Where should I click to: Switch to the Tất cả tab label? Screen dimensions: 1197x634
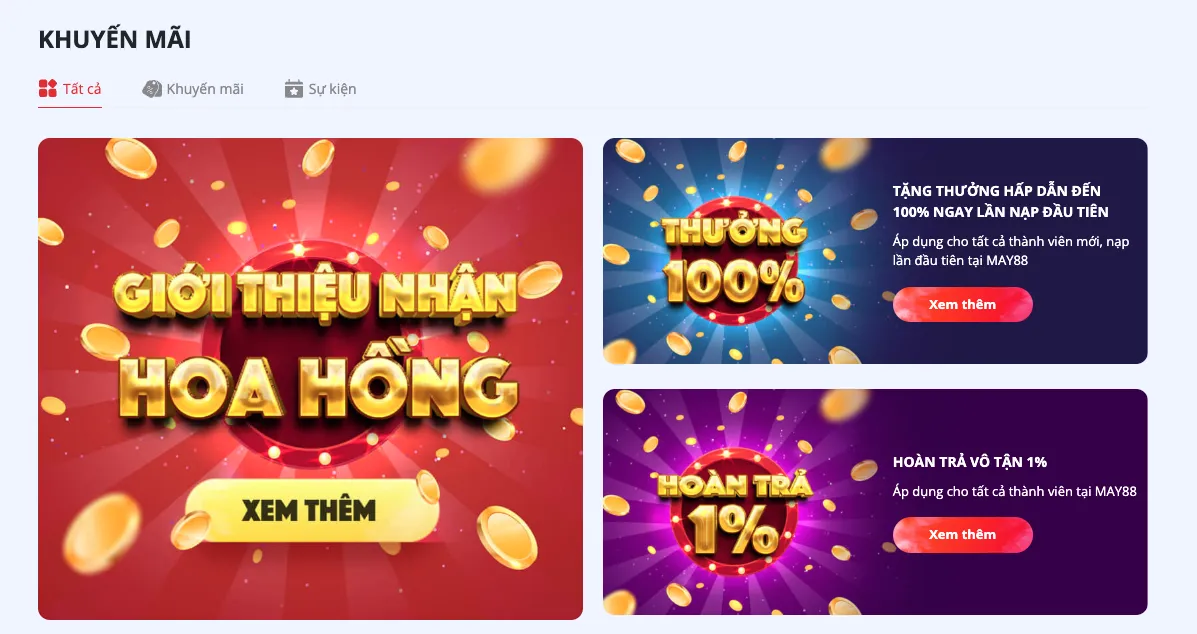[82, 89]
